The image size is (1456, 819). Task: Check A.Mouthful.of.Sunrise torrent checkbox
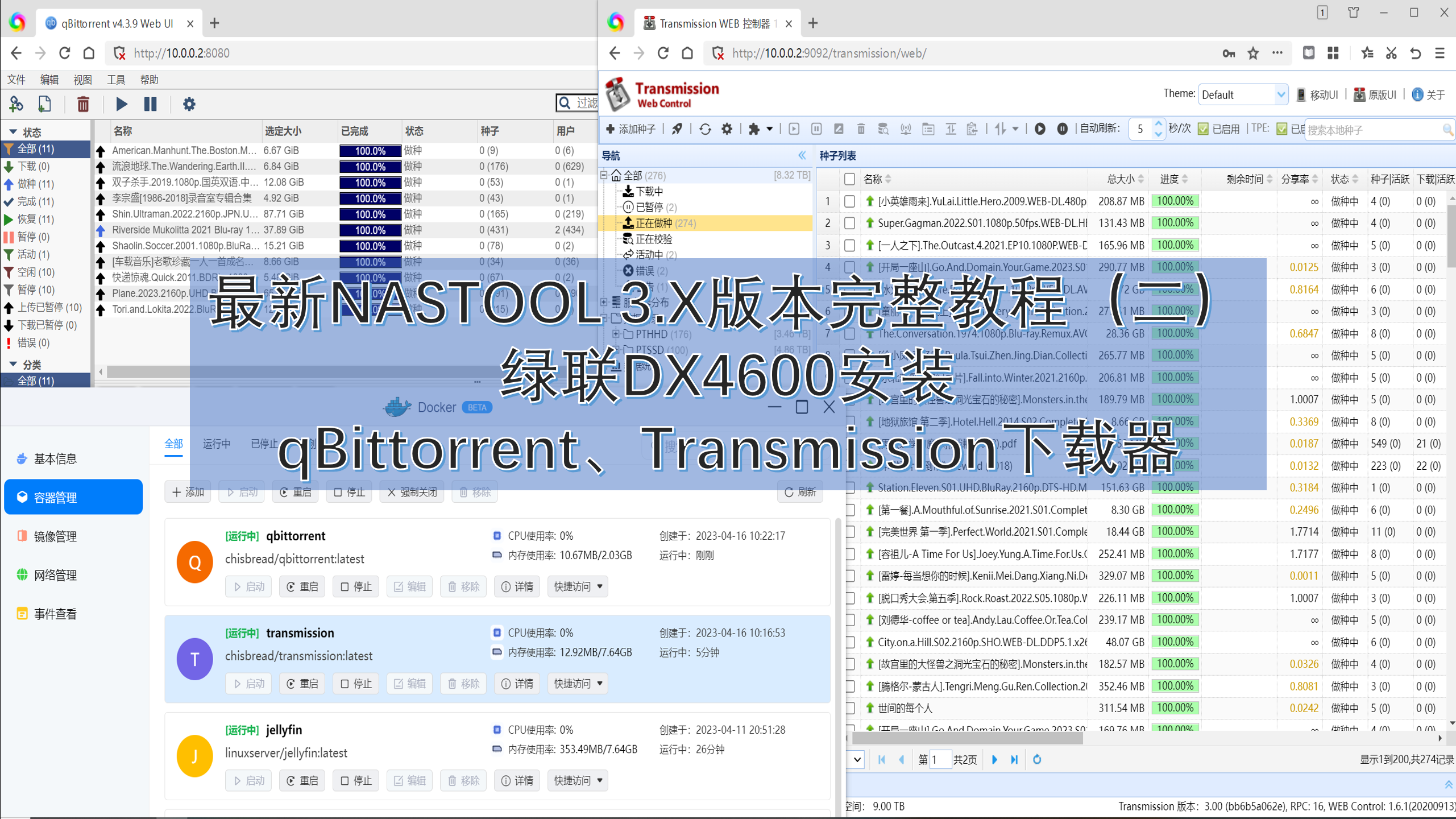(x=850, y=510)
